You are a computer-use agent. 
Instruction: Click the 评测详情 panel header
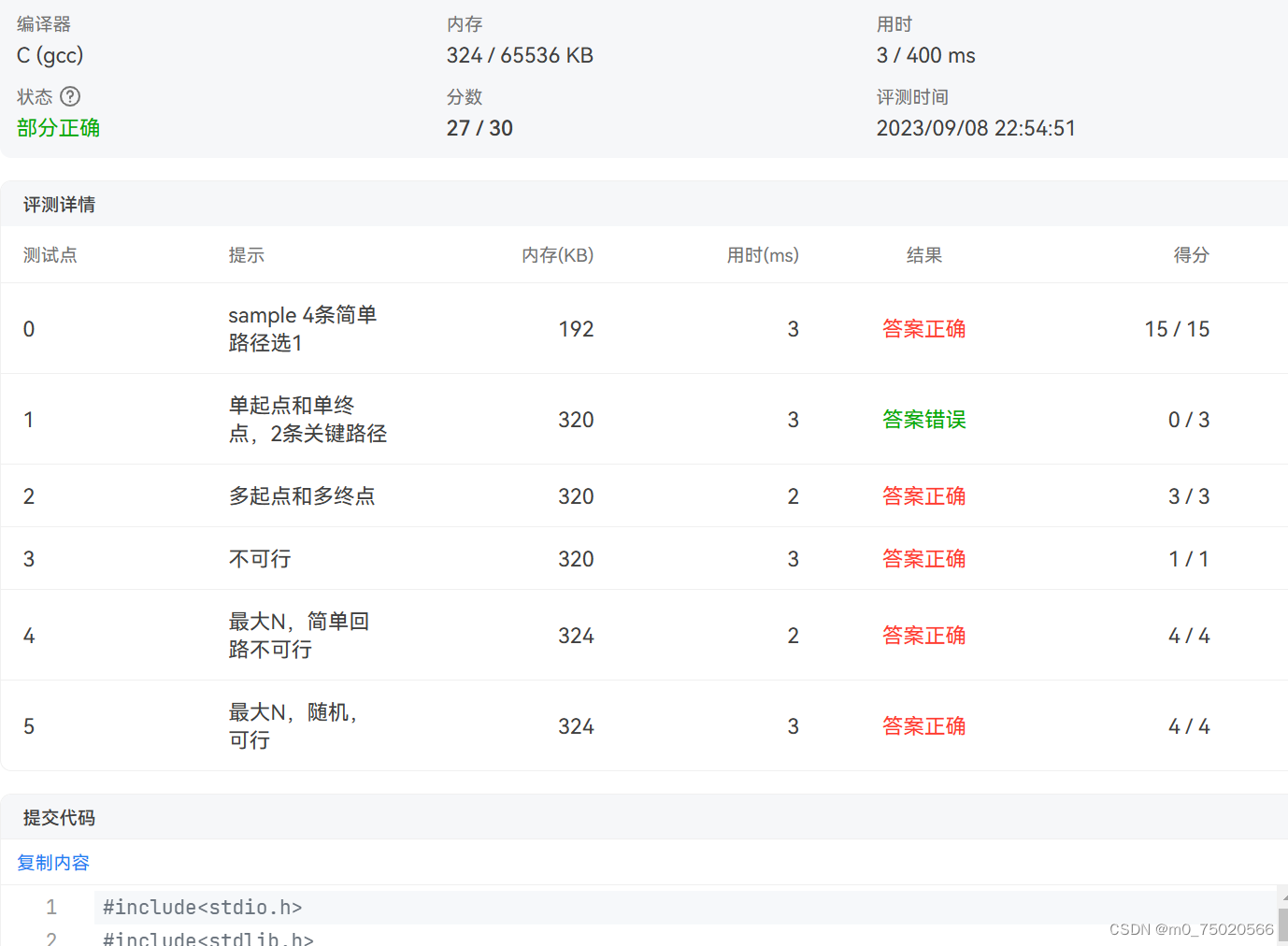coord(59,204)
